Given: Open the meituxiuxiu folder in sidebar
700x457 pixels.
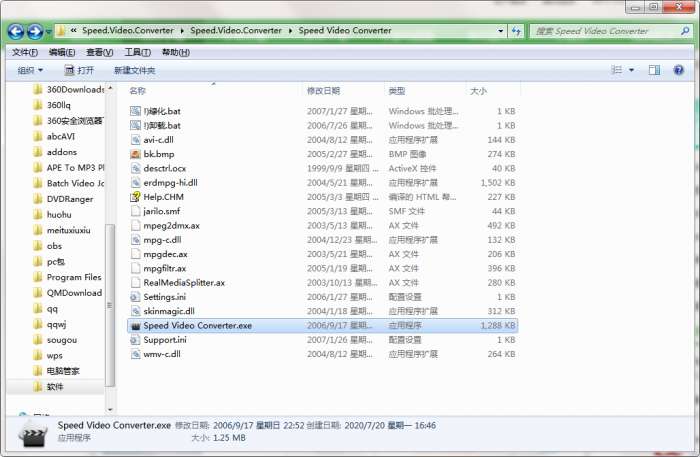Looking at the screenshot, I should tap(62, 230).
